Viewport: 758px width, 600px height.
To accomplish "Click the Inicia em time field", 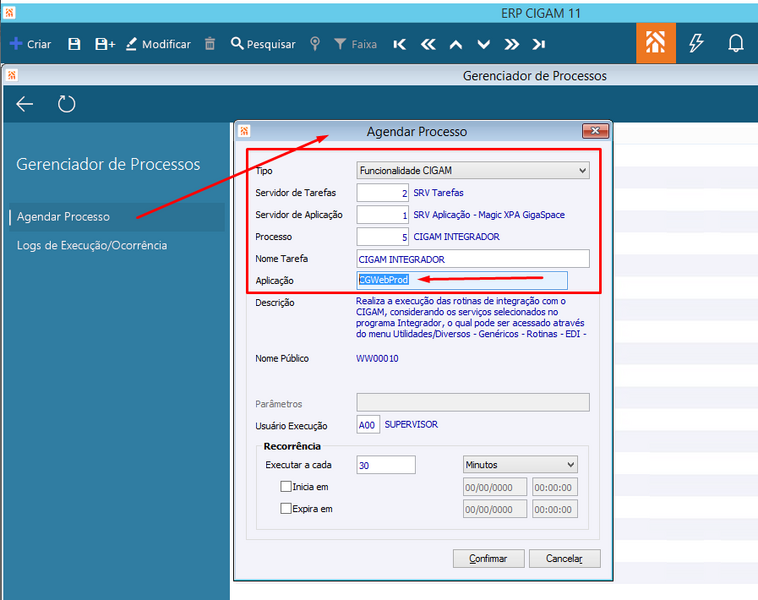I will pos(554,487).
